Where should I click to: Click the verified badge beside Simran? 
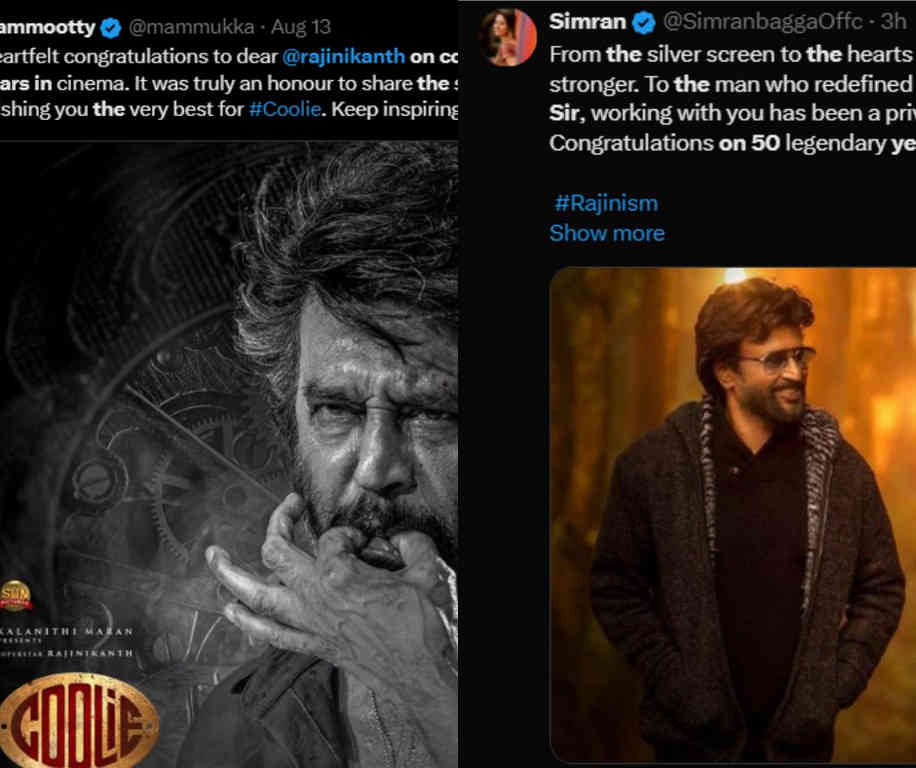coord(646,22)
